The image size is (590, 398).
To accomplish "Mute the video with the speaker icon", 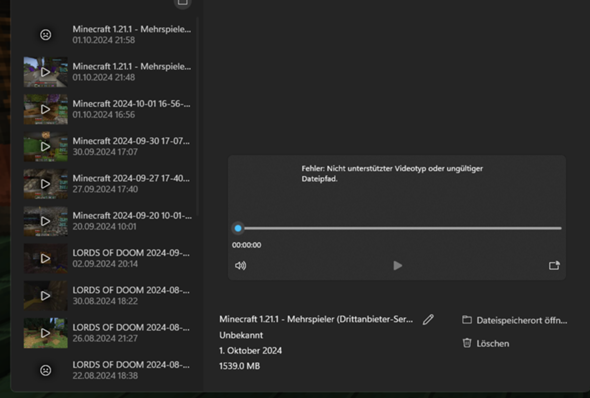I will 240,266.
